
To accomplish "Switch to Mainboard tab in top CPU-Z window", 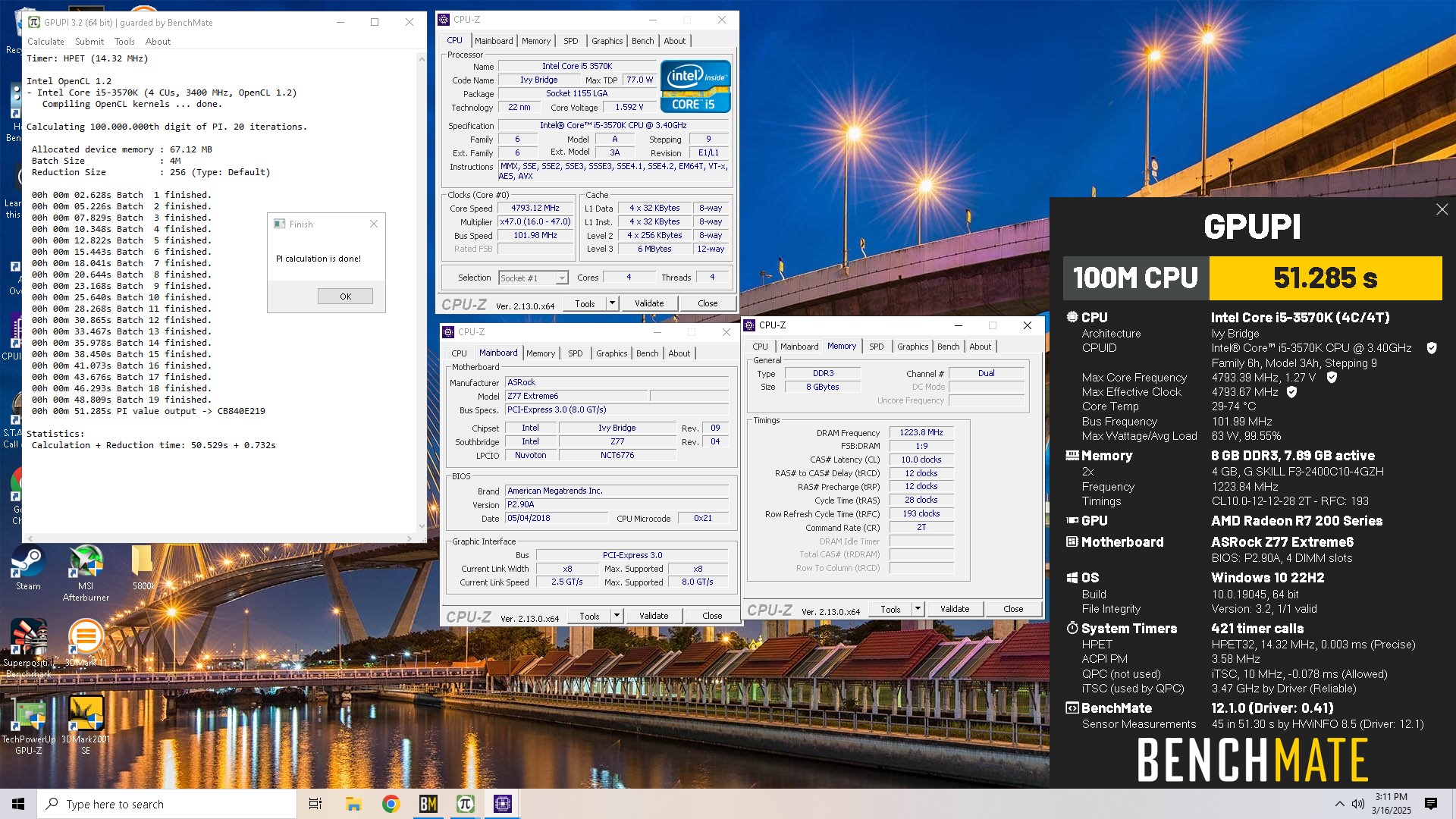I will click(494, 41).
